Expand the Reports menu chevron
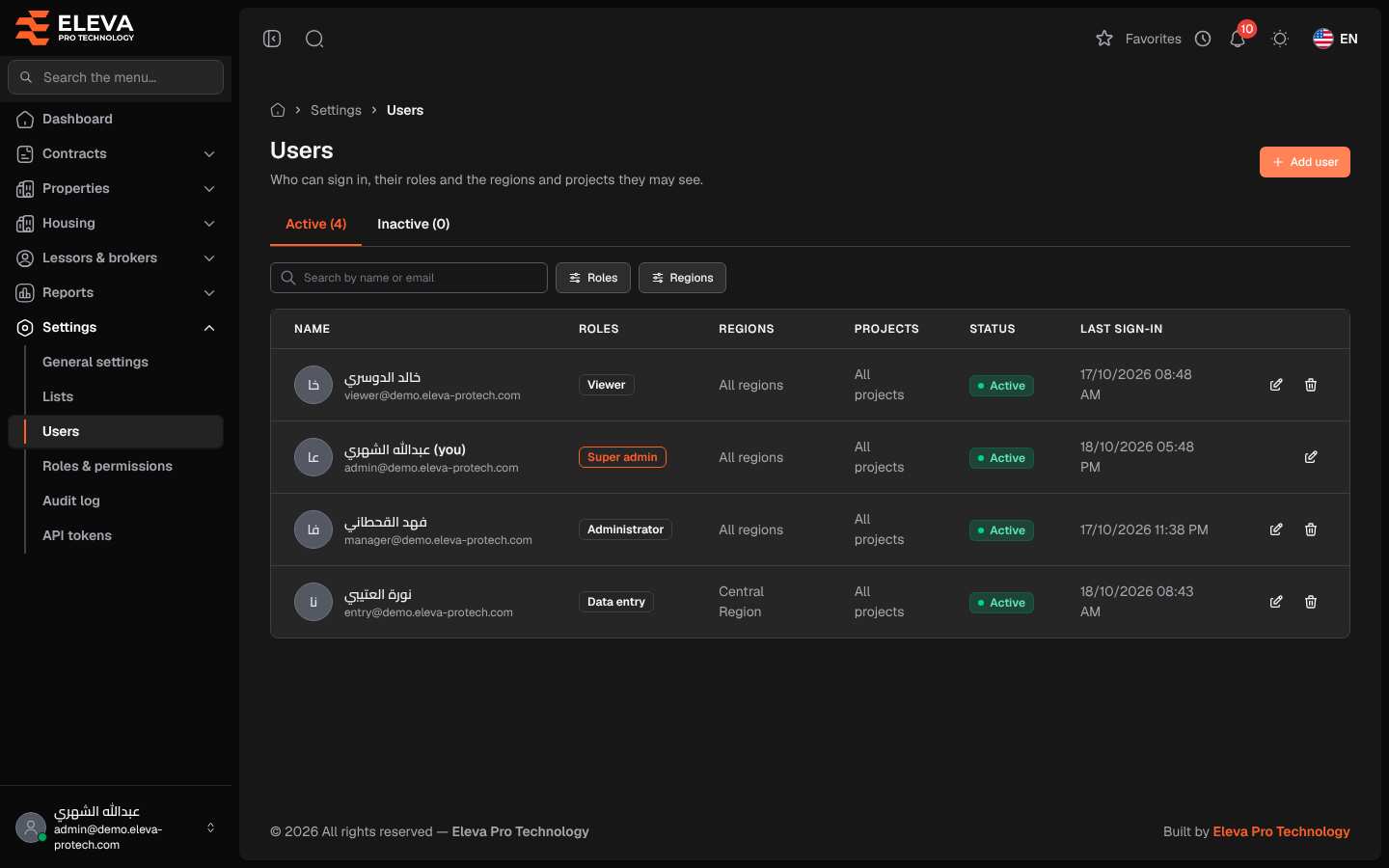The image size is (1389, 868). tap(209, 293)
